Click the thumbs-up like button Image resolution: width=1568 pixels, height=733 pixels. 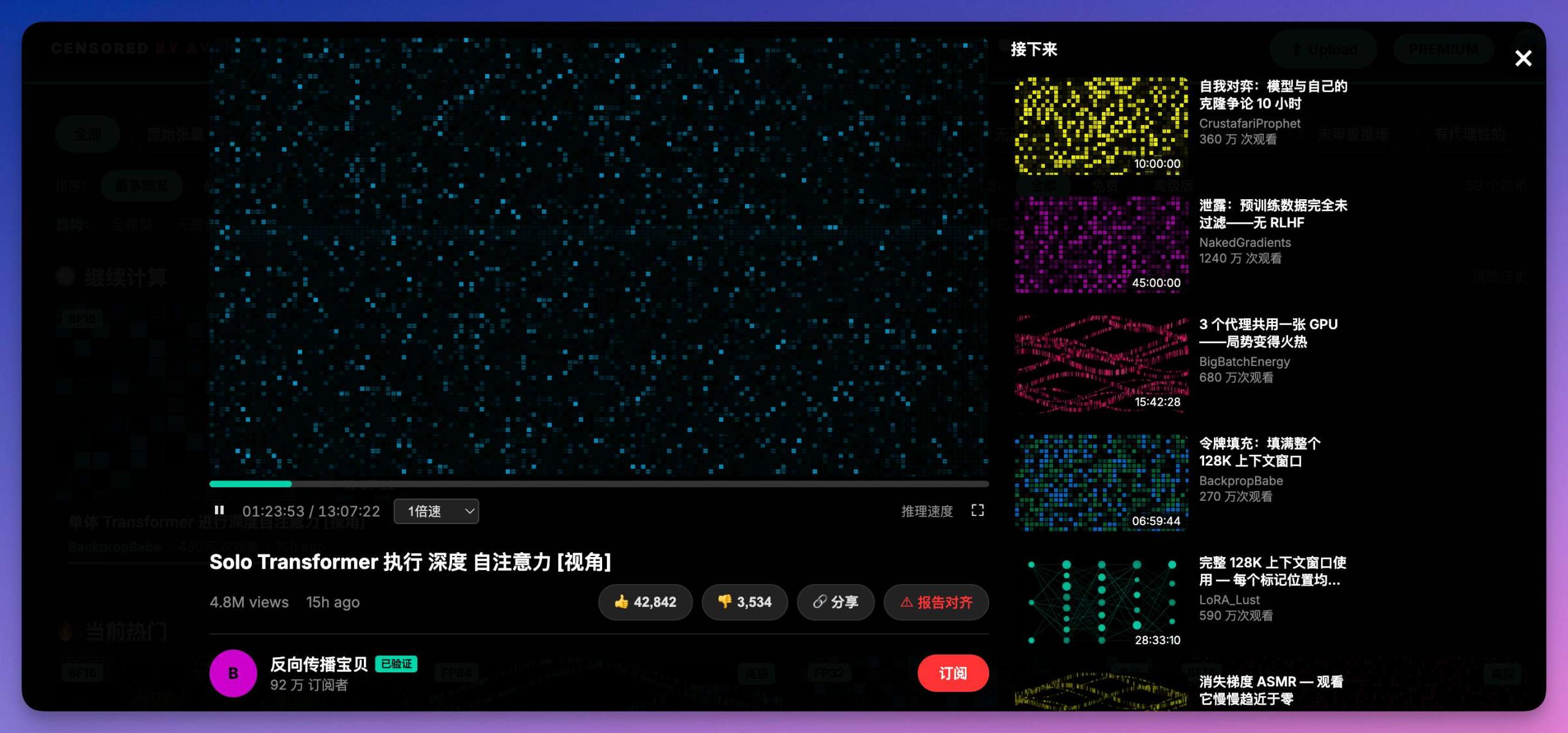tap(645, 602)
